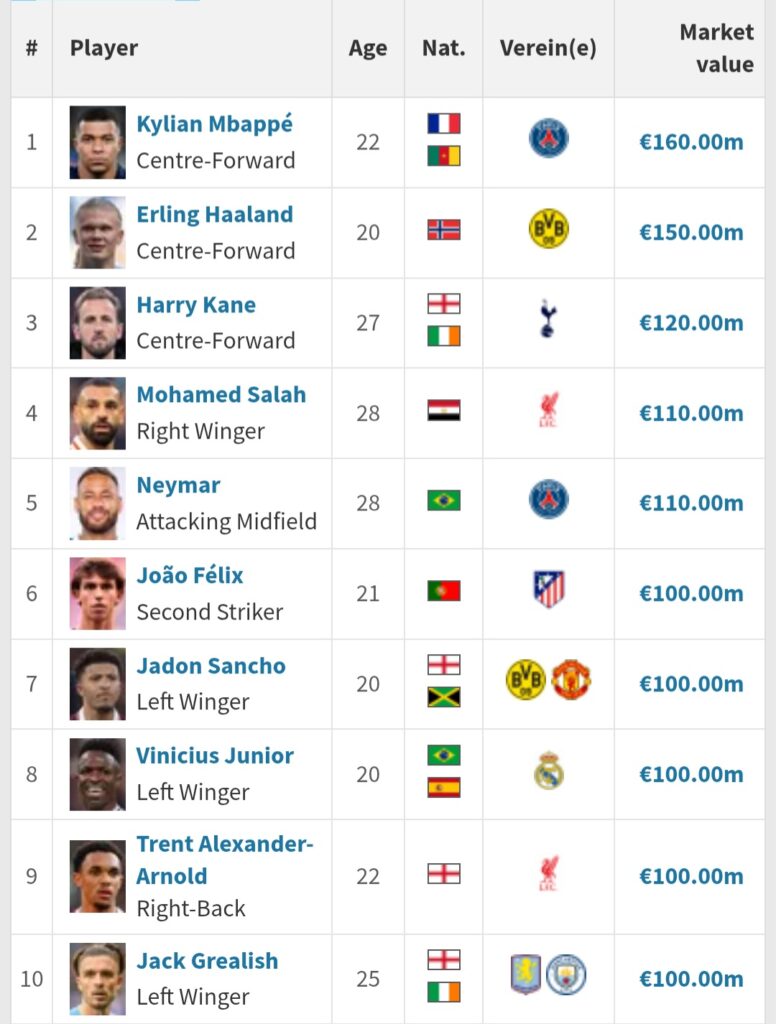Click the Tottenham crest next to Harry Kane
Screen dimensions: 776x1024
pos(548,321)
